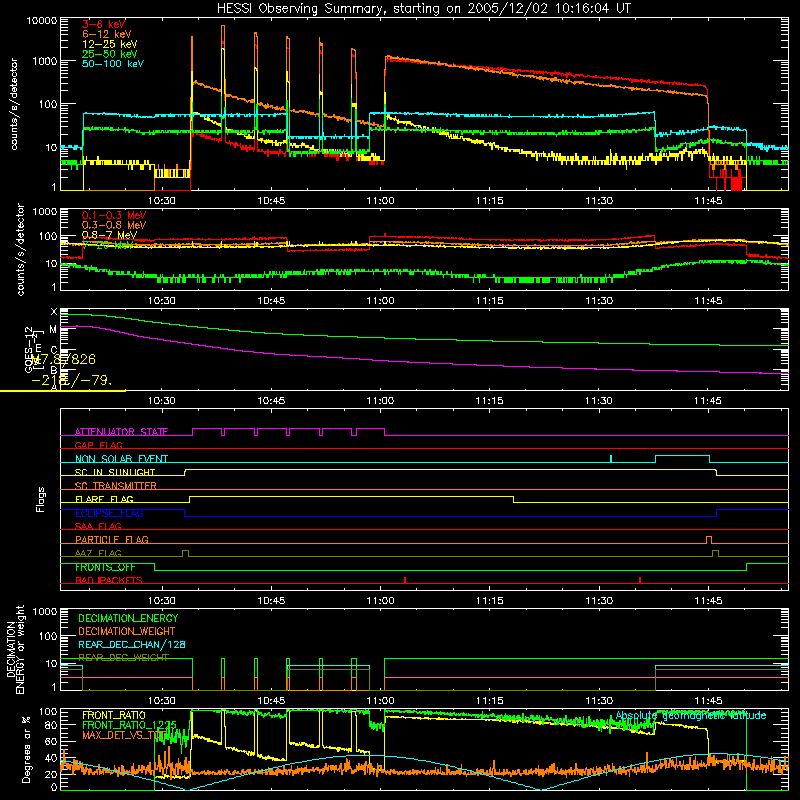Select the SC_TRANSMITTER flag label

(x=116, y=485)
